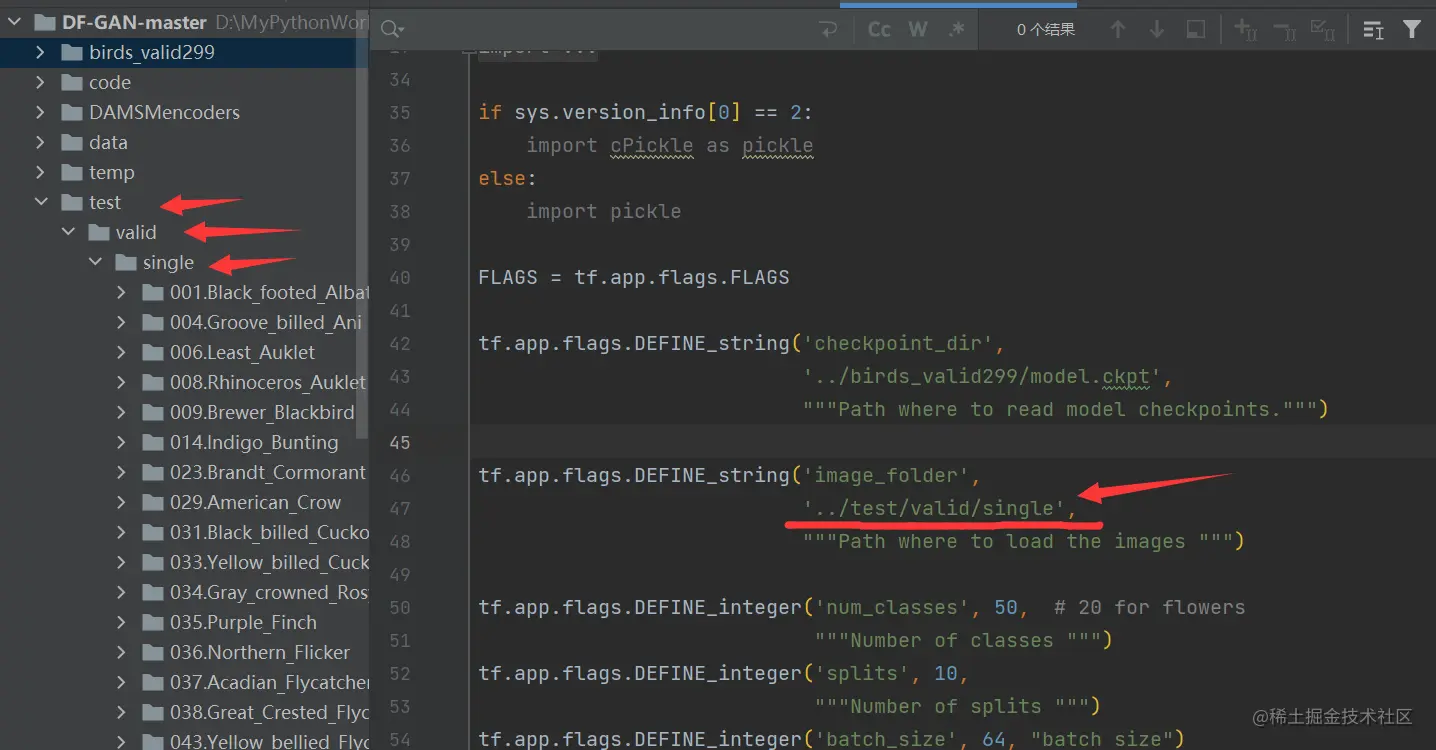Expand the code folder chevron
The image size is (1436, 750).
pos(40,82)
